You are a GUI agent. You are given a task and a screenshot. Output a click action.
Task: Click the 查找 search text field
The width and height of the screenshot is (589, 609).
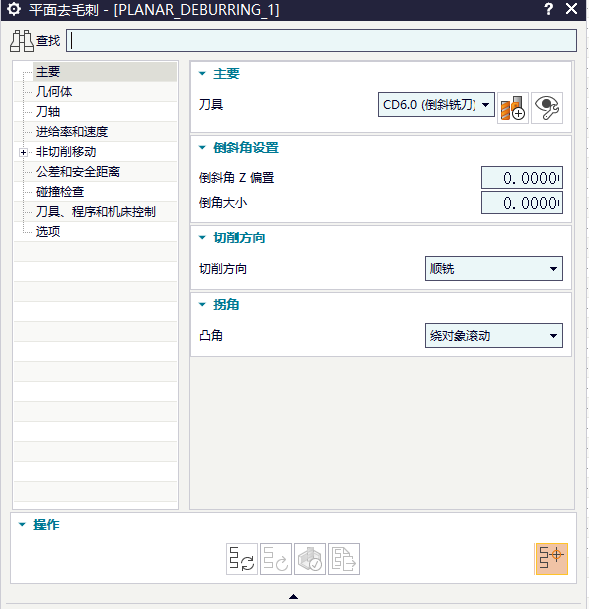click(x=321, y=40)
